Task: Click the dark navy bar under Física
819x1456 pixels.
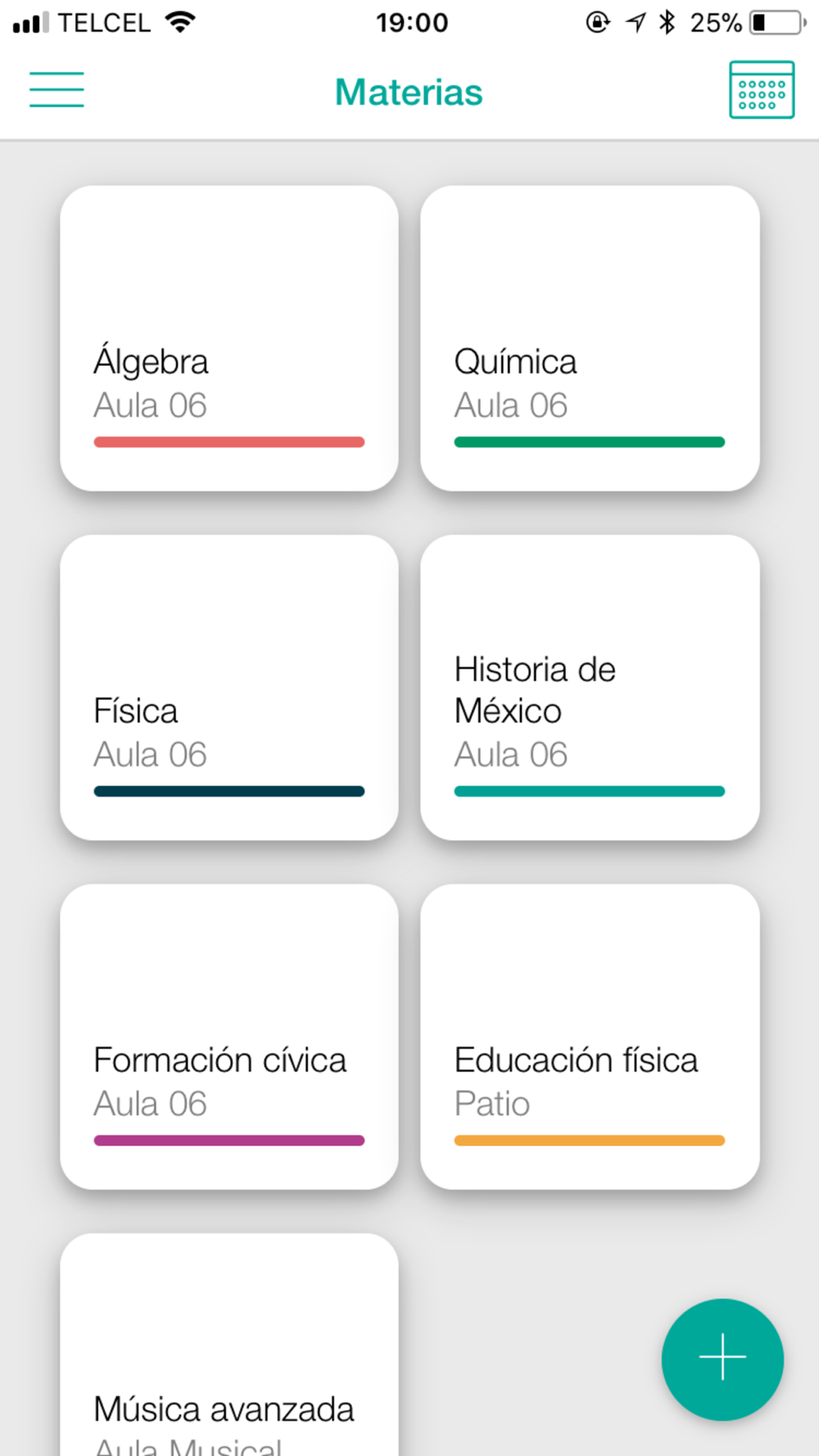Action: pos(229,791)
